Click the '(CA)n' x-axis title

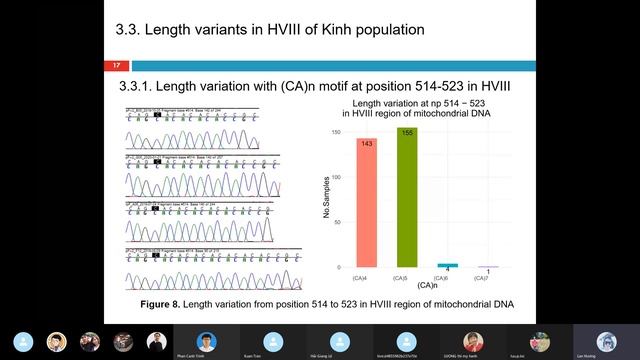click(427, 285)
